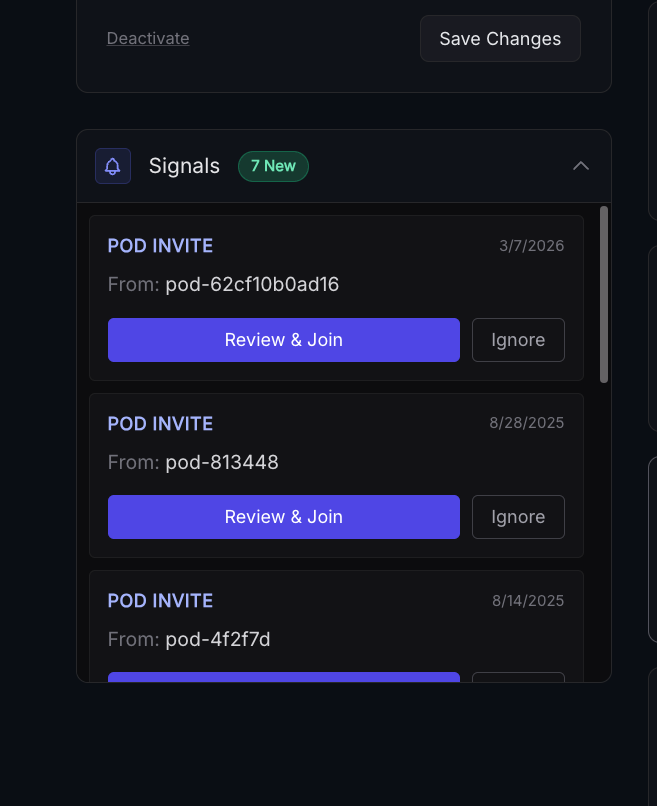Select the POD INVITE heading dated 8/28/2025
Viewport: 657px width, 806px height.
[x=160, y=424]
